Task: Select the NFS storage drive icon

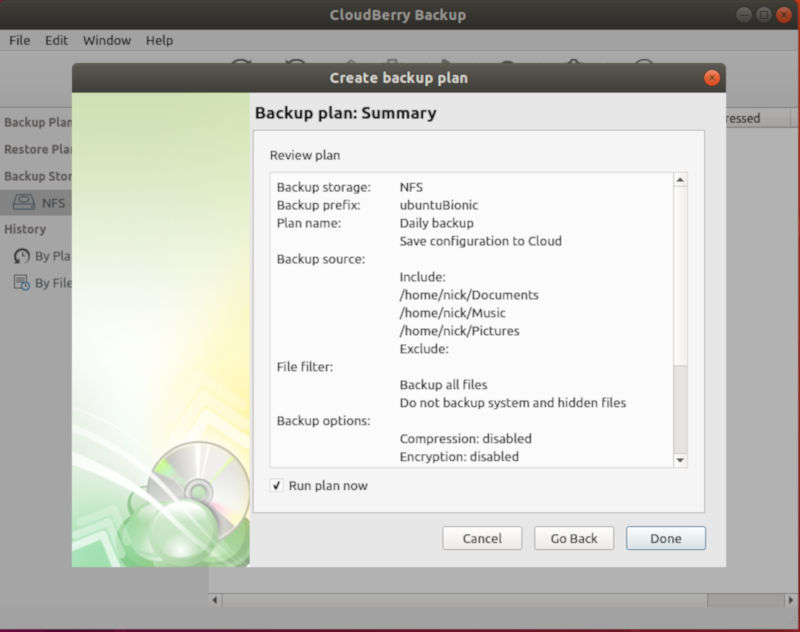Action: 23,203
